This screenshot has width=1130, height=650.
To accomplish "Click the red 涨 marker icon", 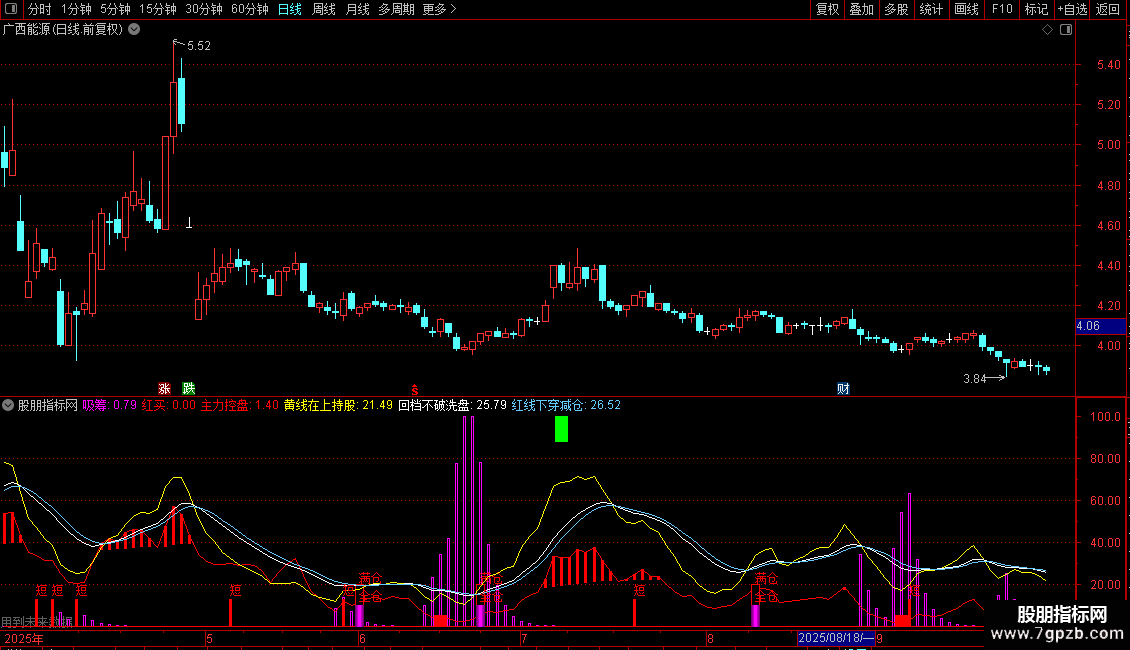I will tap(164, 388).
